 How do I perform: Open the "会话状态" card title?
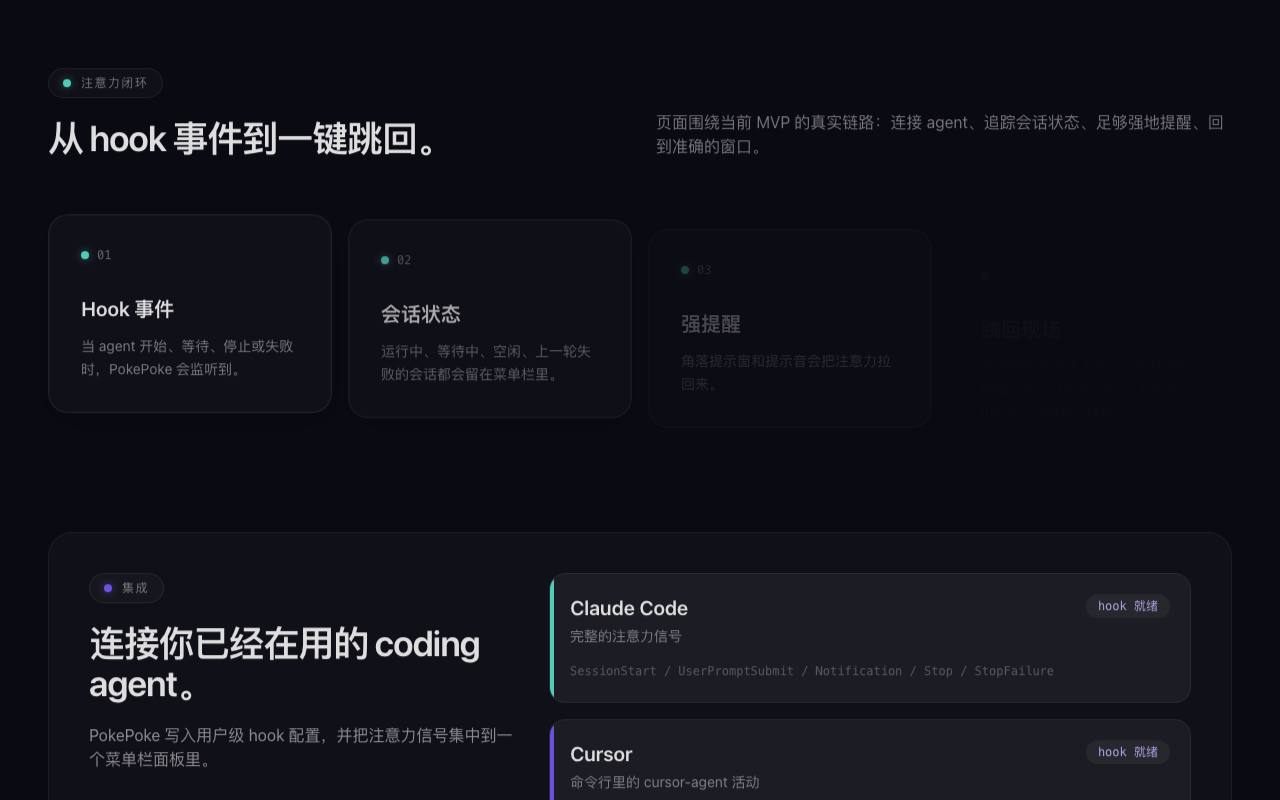(x=421, y=314)
